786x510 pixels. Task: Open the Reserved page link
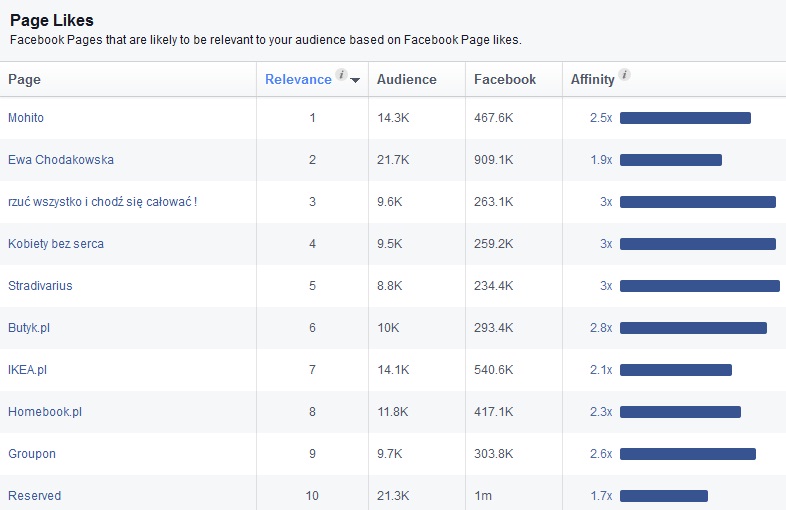tap(34, 496)
